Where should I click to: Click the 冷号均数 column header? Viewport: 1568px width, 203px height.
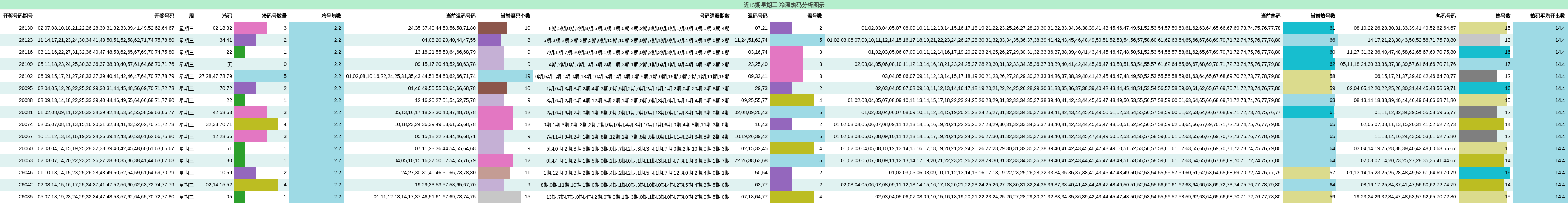[331, 16]
